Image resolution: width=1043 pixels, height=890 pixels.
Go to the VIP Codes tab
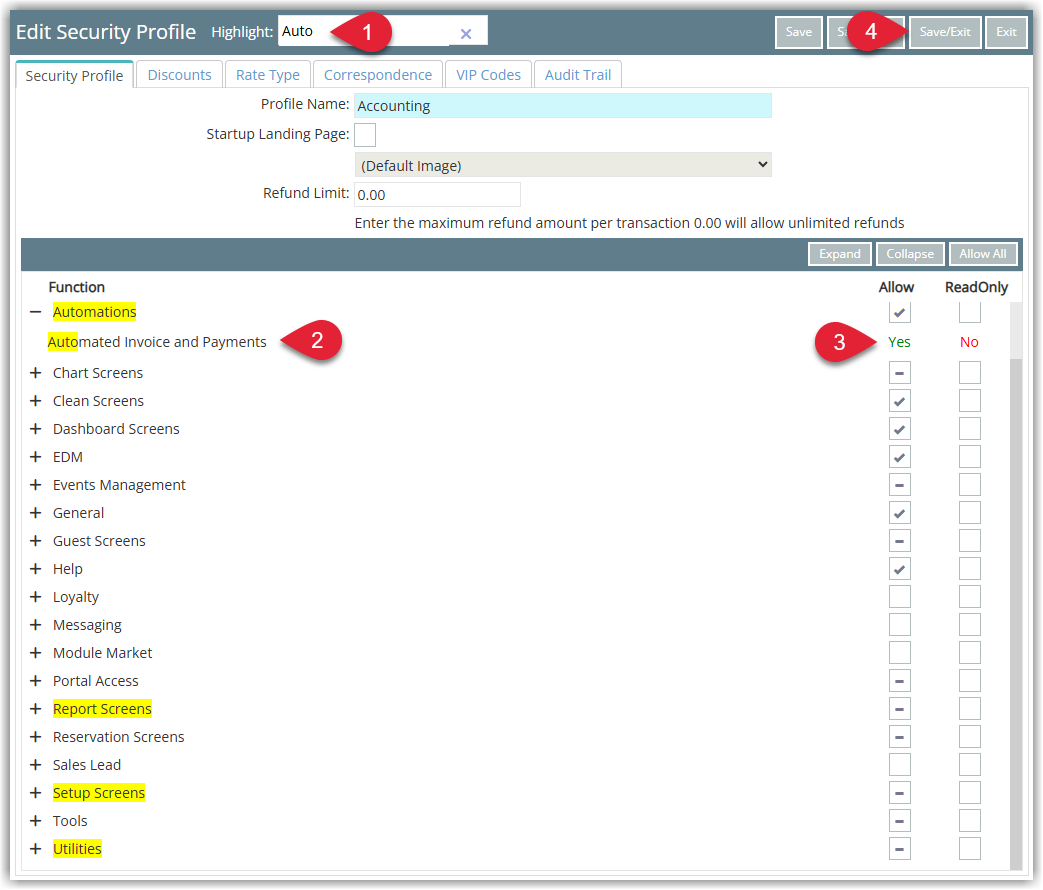(x=488, y=75)
